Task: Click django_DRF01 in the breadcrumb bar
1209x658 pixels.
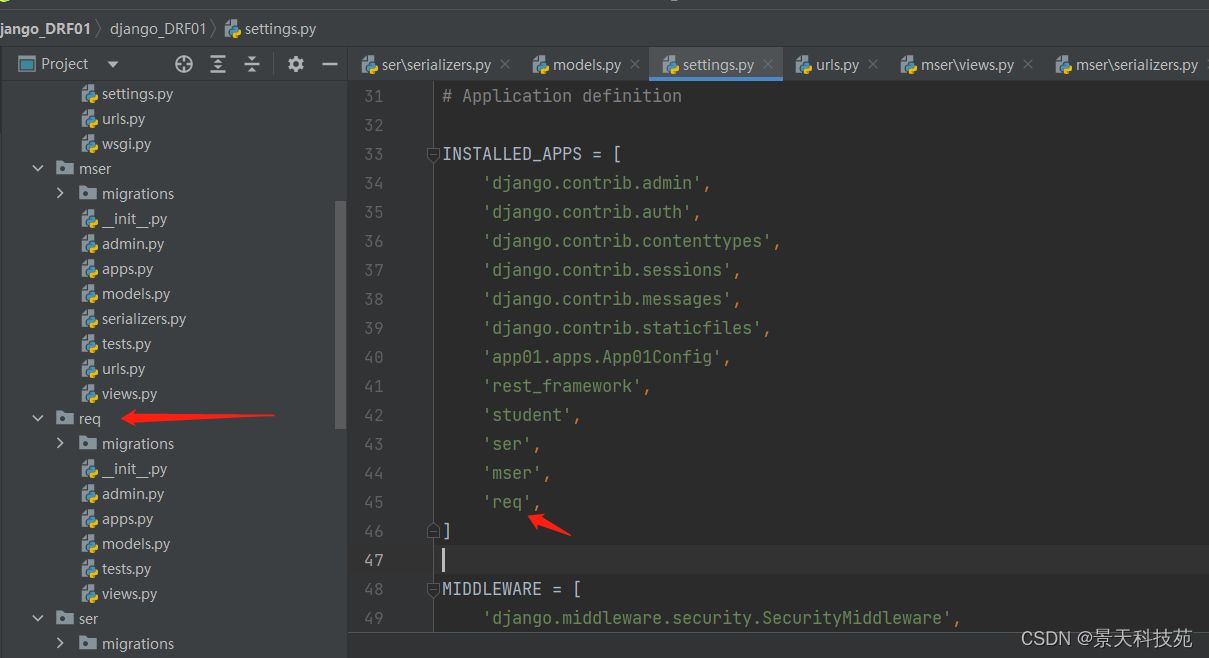Action: pos(158,28)
